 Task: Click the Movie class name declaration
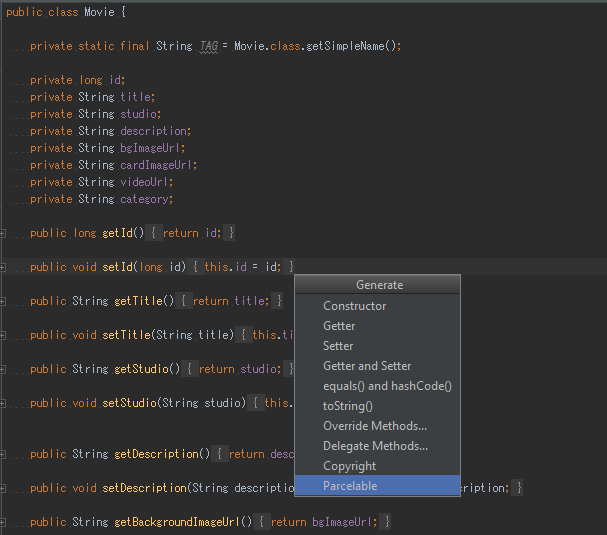[99, 12]
